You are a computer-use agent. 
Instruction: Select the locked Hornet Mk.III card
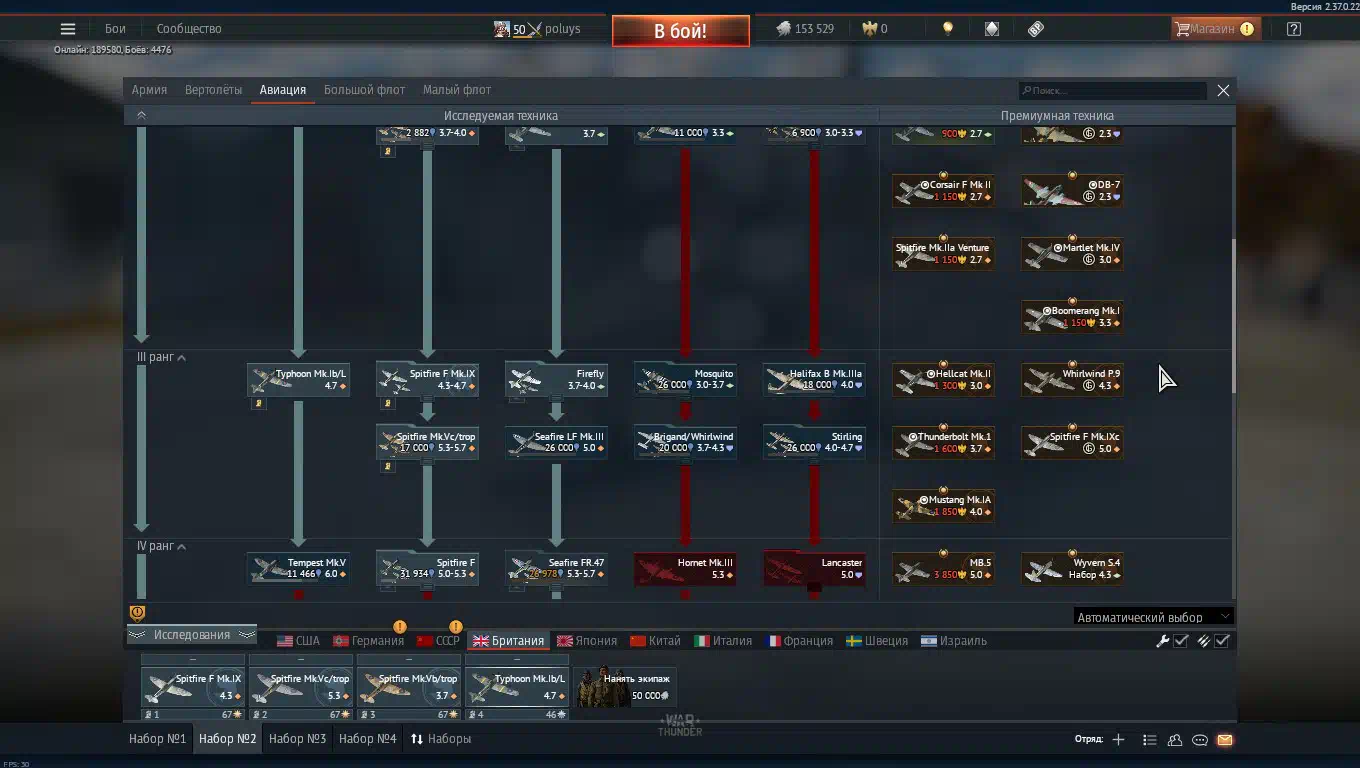point(685,569)
